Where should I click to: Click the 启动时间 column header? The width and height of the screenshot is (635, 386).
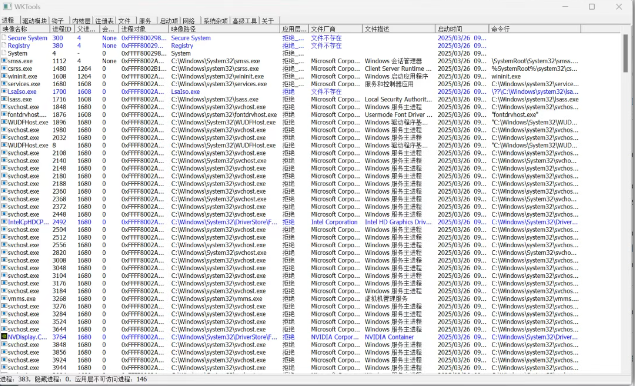tap(462, 29)
